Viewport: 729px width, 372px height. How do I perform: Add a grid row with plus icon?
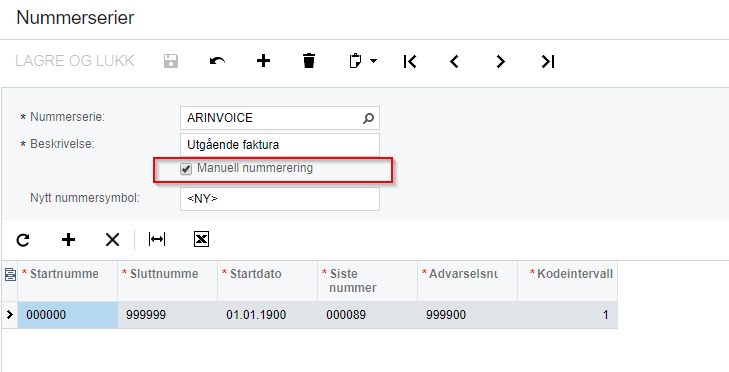68,240
